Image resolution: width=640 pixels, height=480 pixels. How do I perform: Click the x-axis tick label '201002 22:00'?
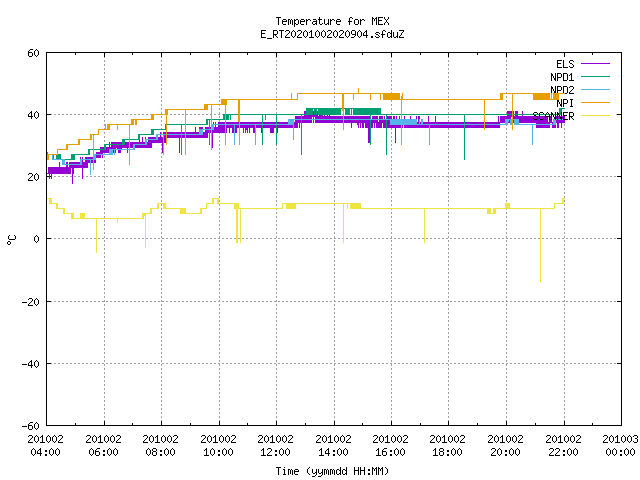point(564,445)
